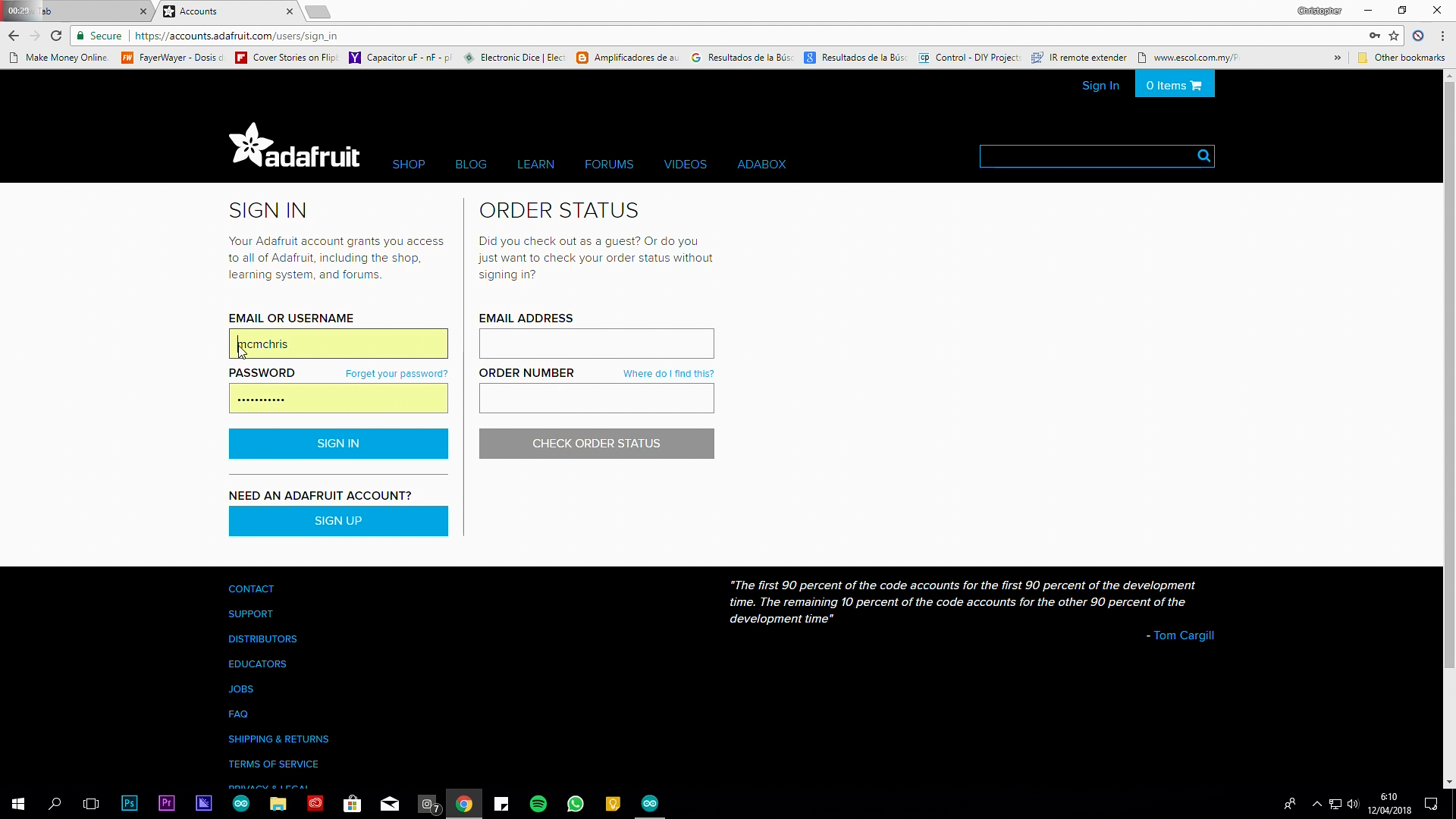Focus the Order Number field
This screenshot has width=1456, height=819.
pos(597,398)
